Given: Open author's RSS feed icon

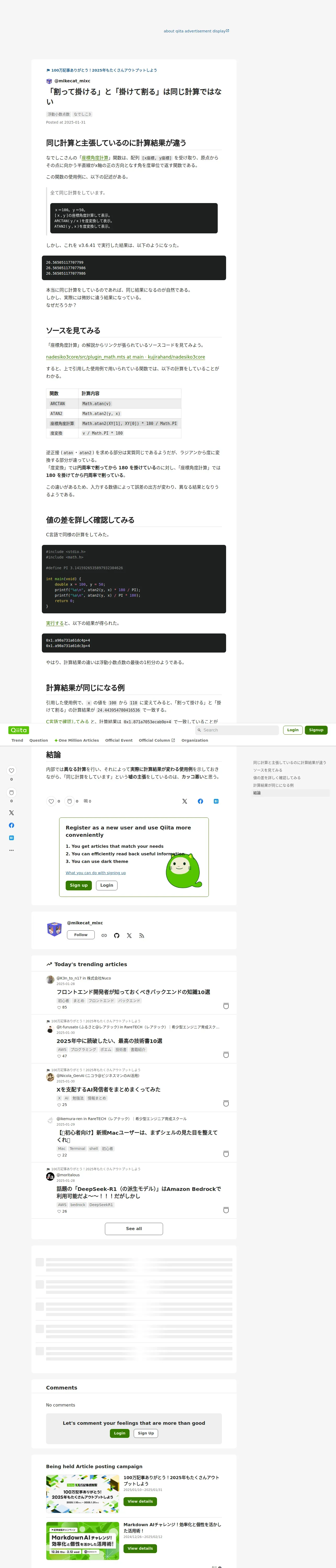Looking at the screenshot, I should click(142, 936).
